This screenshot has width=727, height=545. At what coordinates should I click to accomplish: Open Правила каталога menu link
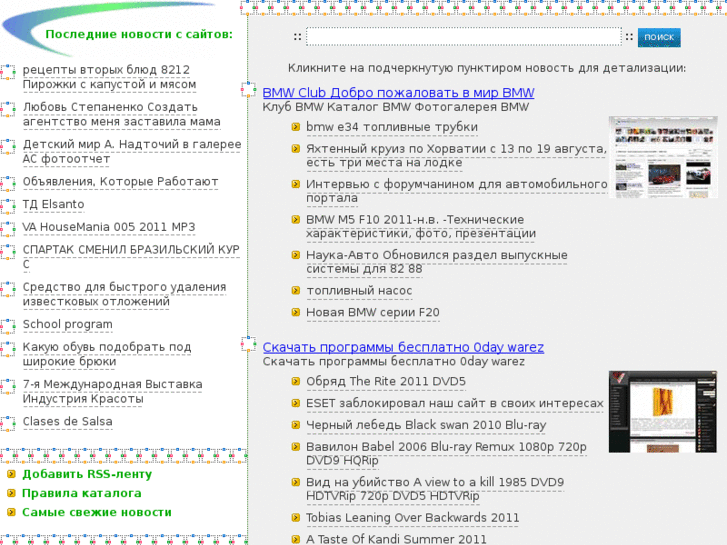click(x=82, y=493)
